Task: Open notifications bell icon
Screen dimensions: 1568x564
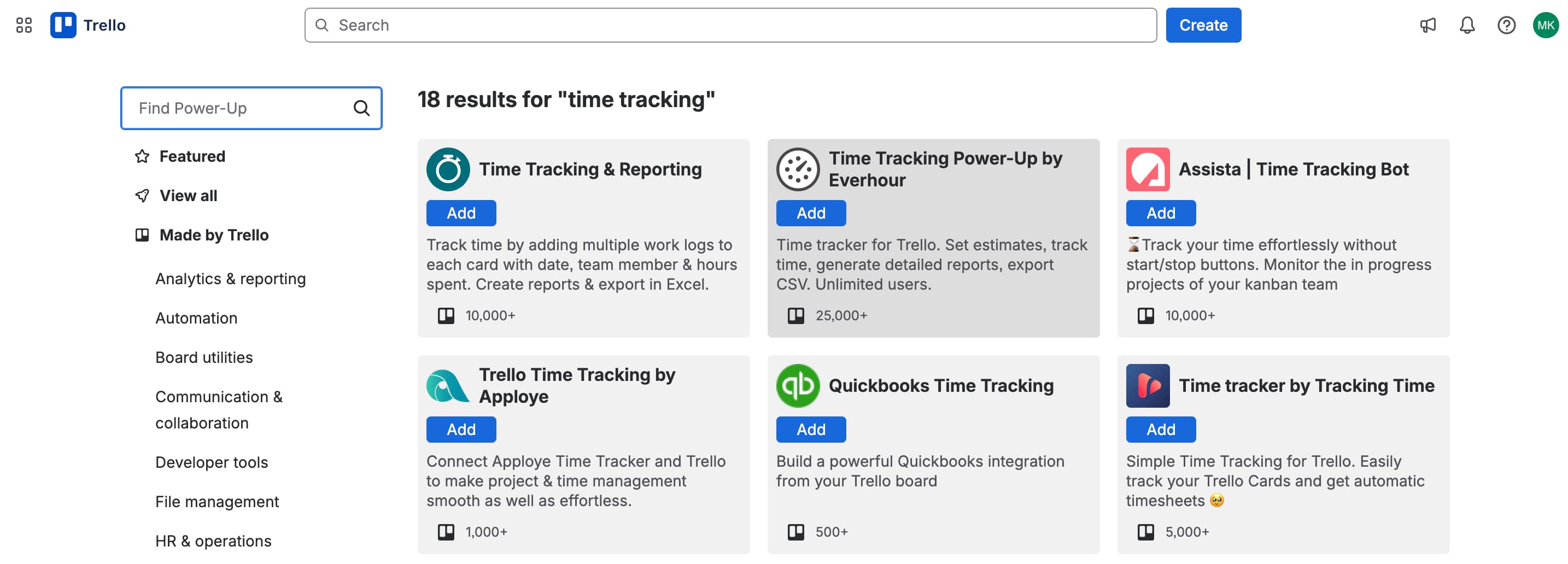Action: point(1467,25)
